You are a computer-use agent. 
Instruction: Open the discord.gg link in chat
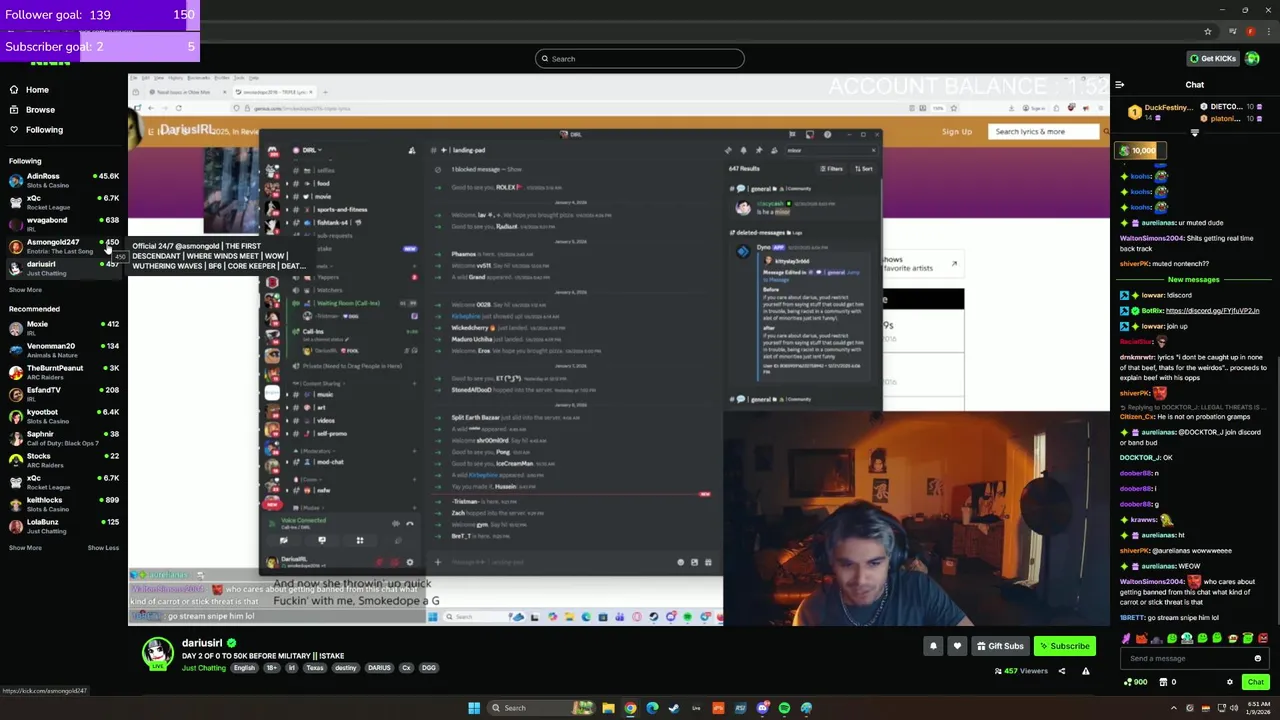(1213, 311)
